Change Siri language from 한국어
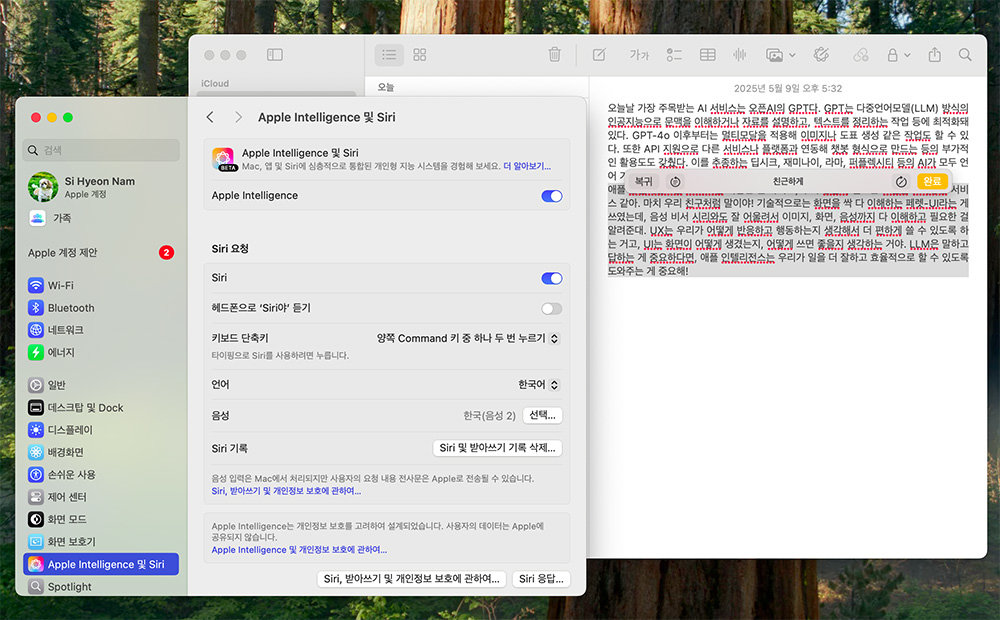1000x620 pixels. tap(539, 384)
